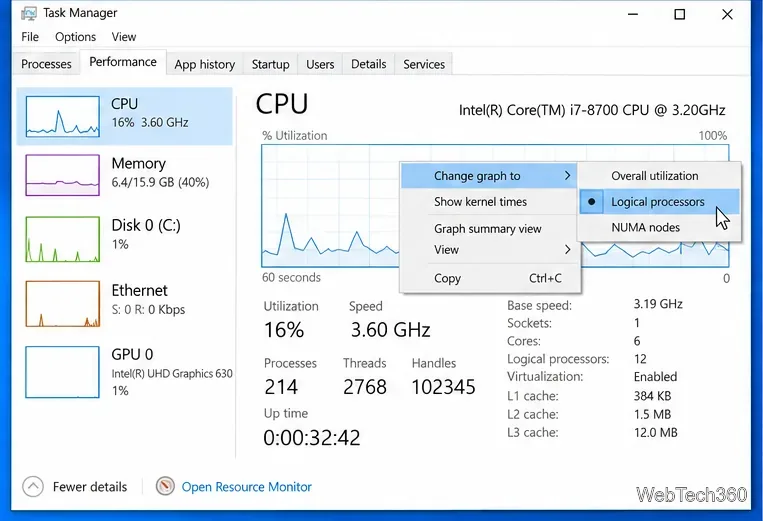
Task: Click the 0:00:32:42 up time value
Action: point(312,438)
